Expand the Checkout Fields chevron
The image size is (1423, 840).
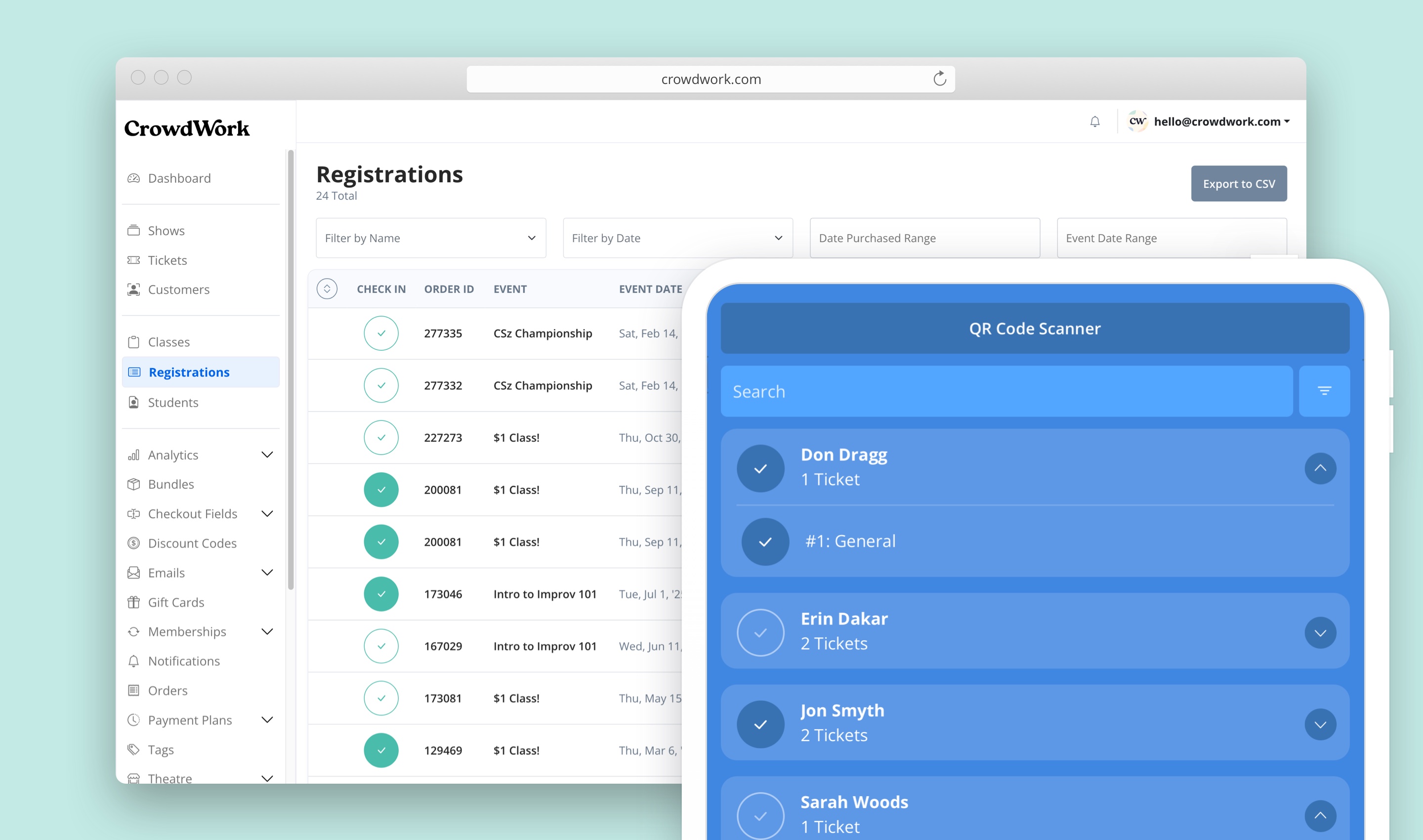click(267, 513)
